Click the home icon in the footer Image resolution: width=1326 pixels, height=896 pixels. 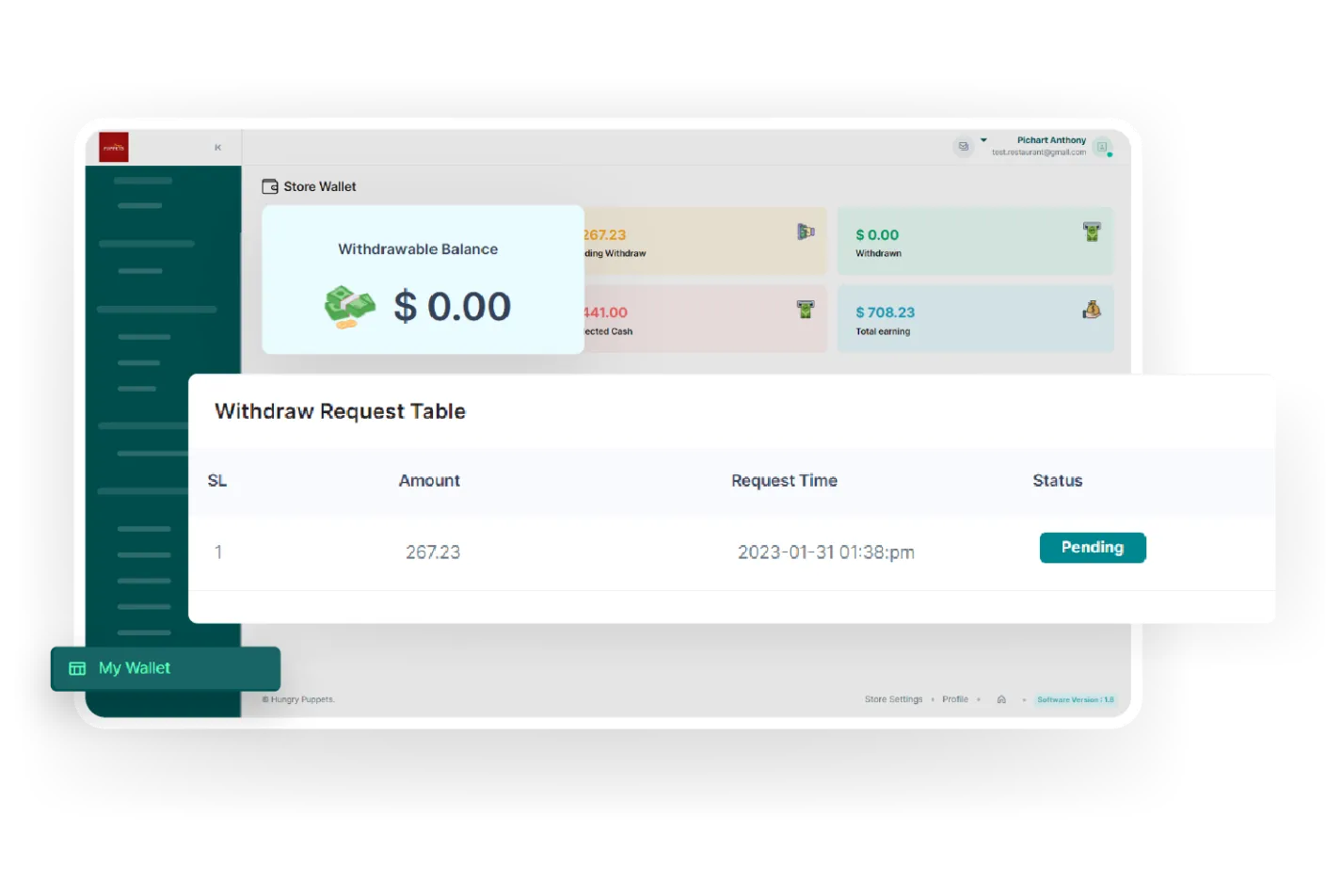pyautogui.click(x=1001, y=699)
